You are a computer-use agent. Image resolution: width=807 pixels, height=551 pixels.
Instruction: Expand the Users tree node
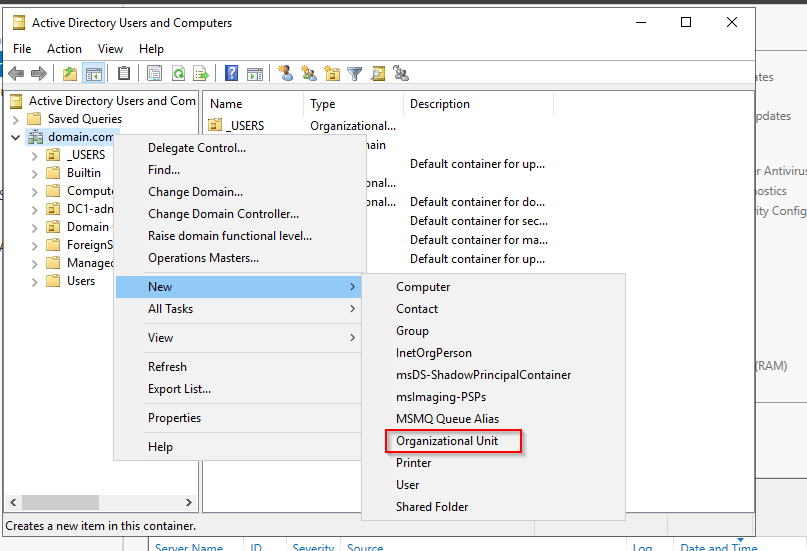[34, 281]
